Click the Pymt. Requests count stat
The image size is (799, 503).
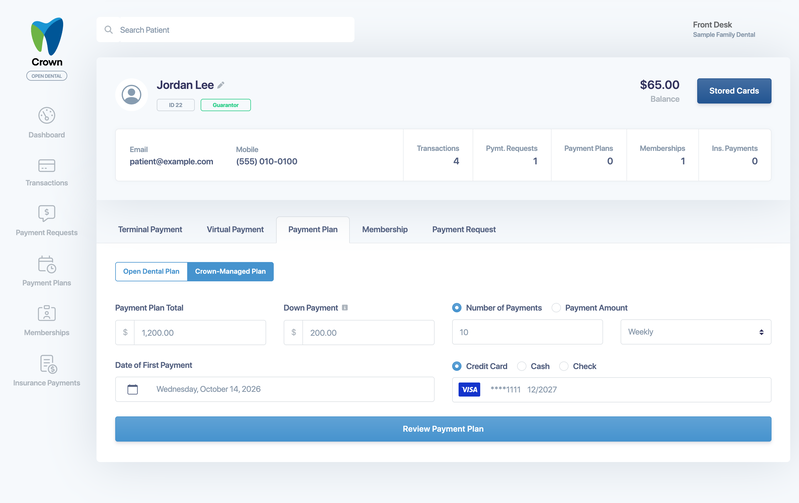[x=512, y=155]
